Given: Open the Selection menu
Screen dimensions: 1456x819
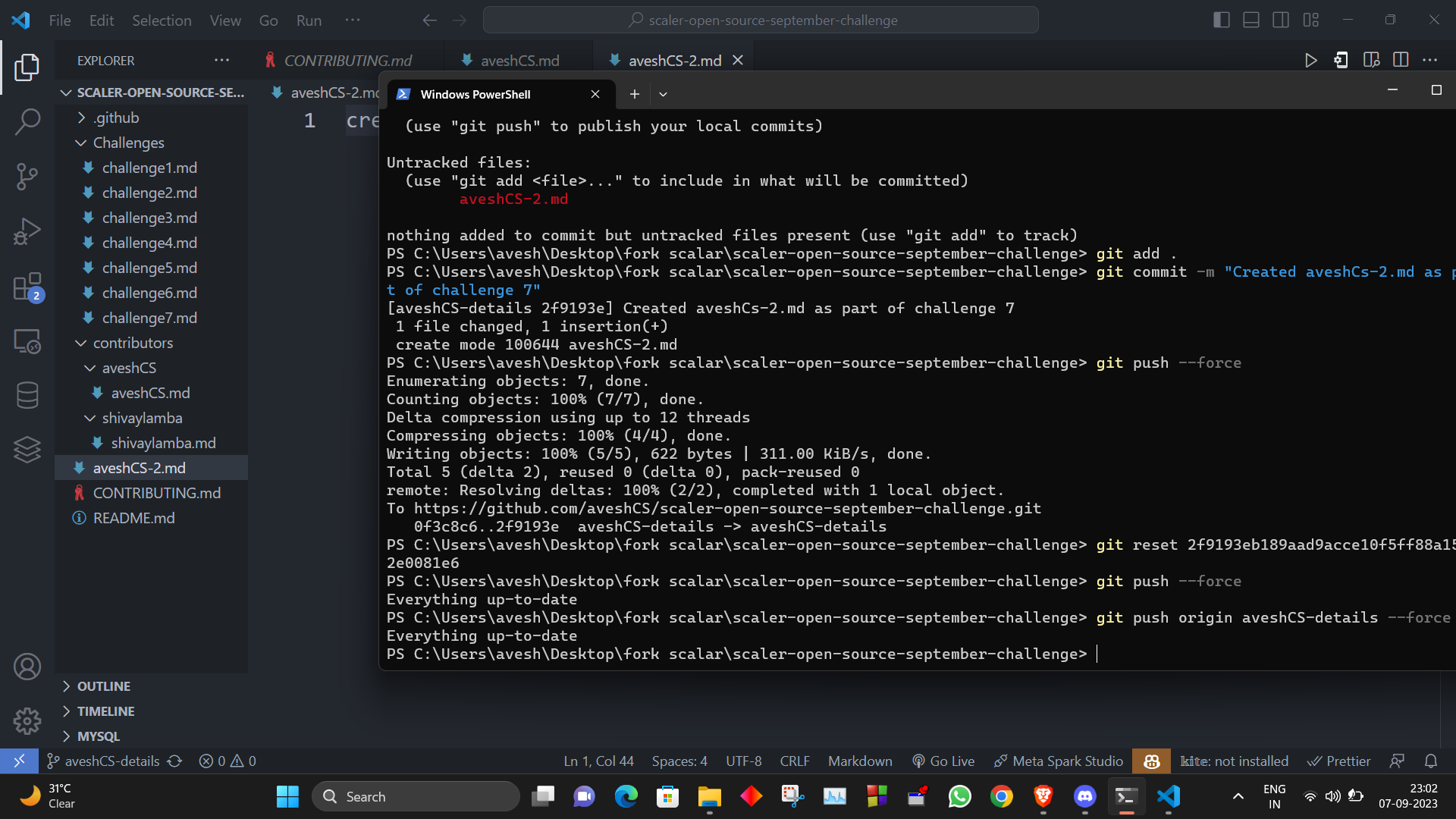Looking at the screenshot, I should click(x=162, y=20).
